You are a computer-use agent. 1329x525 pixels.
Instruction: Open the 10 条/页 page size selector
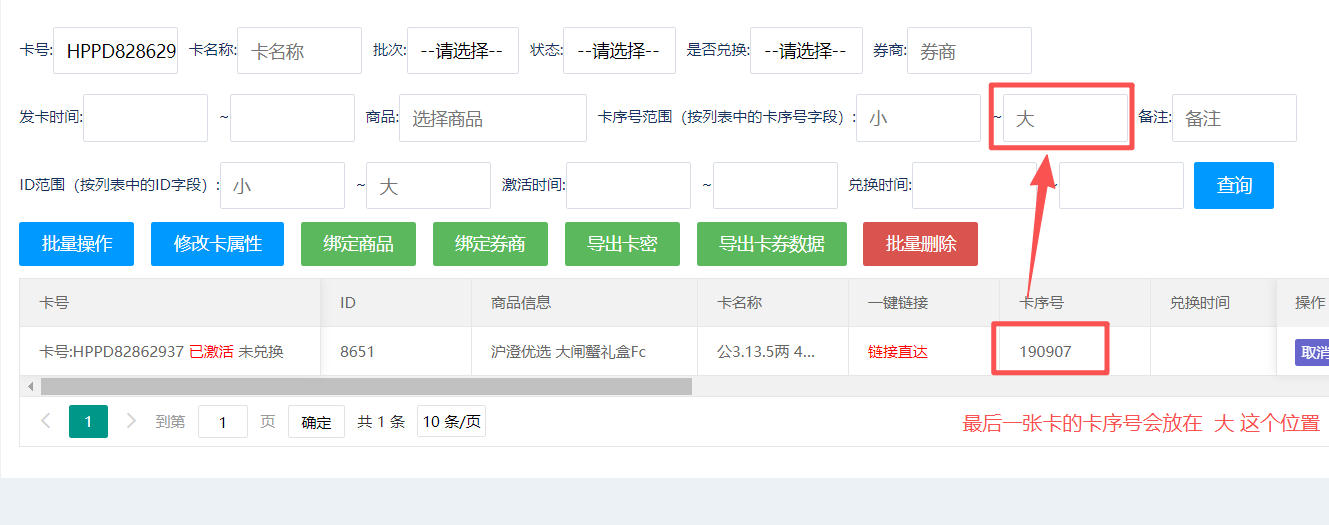451,422
